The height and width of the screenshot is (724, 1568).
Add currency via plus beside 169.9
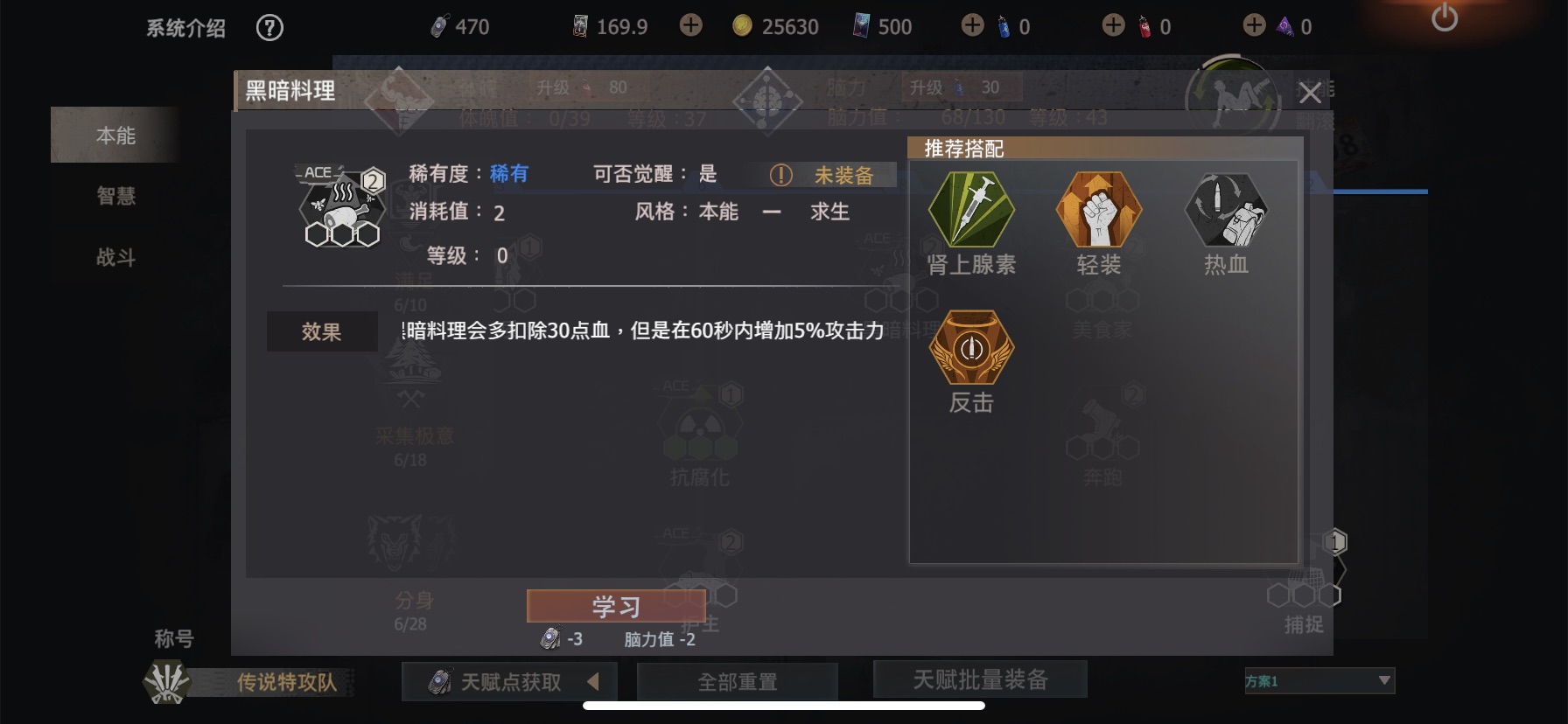(x=691, y=25)
